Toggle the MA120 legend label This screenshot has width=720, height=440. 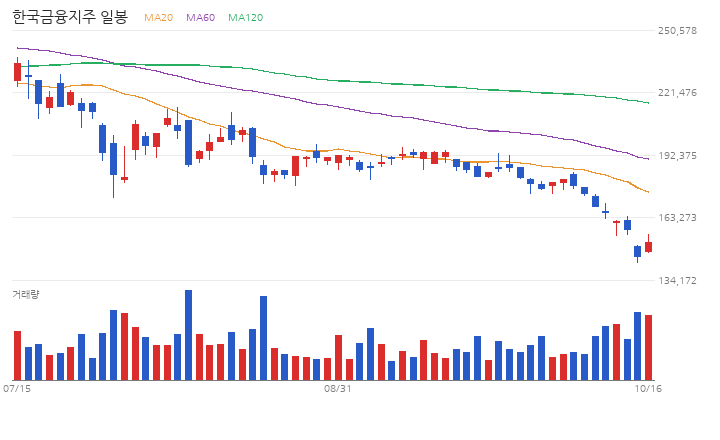tap(246, 17)
